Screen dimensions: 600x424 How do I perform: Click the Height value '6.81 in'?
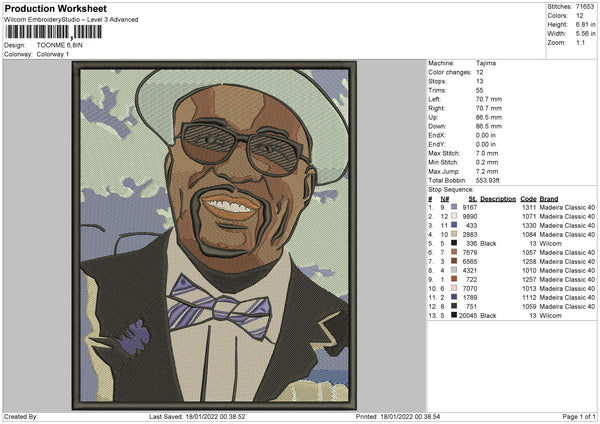click(585, 24)
